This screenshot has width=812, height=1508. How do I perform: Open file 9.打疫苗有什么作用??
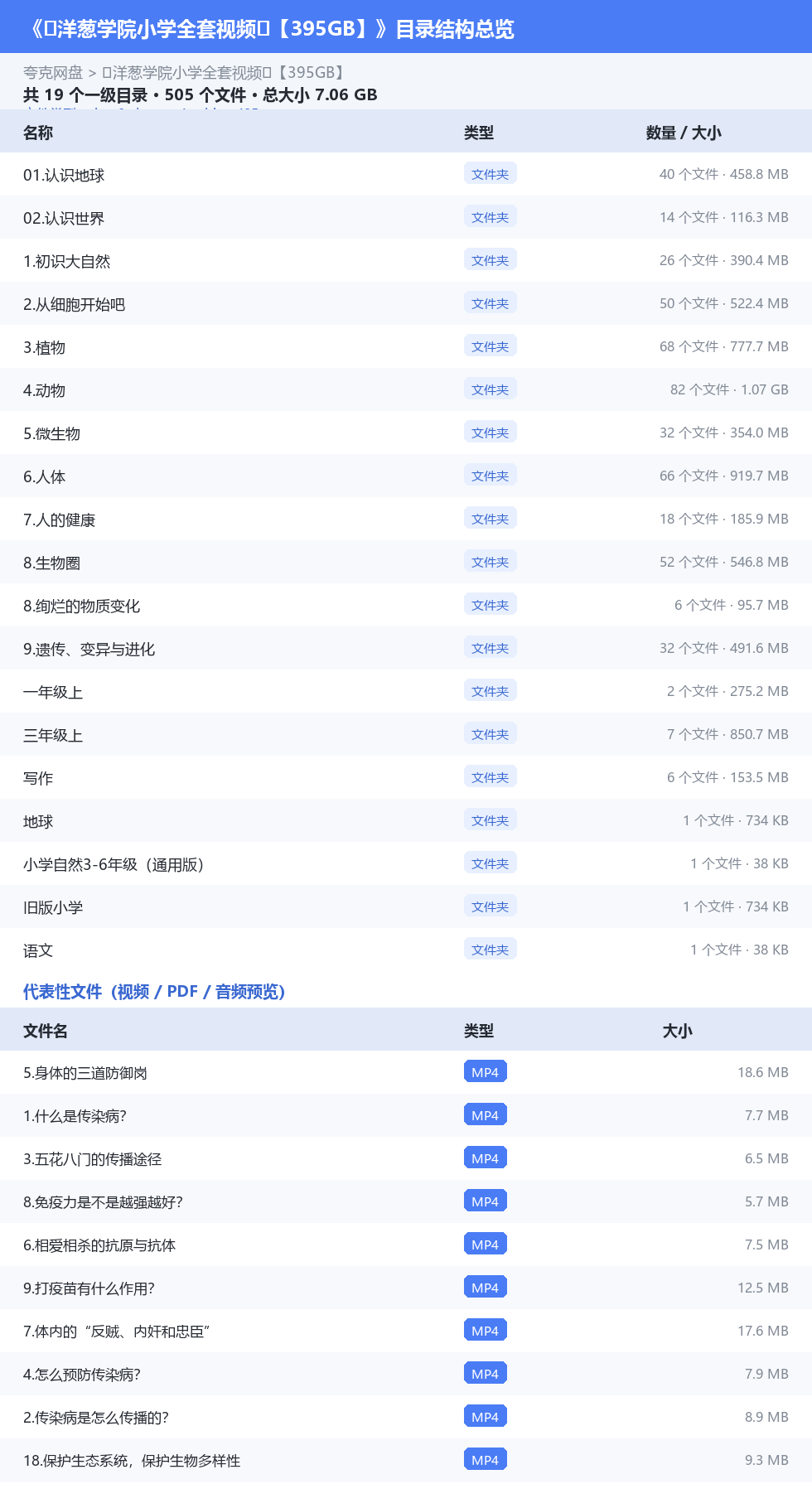89,1288
